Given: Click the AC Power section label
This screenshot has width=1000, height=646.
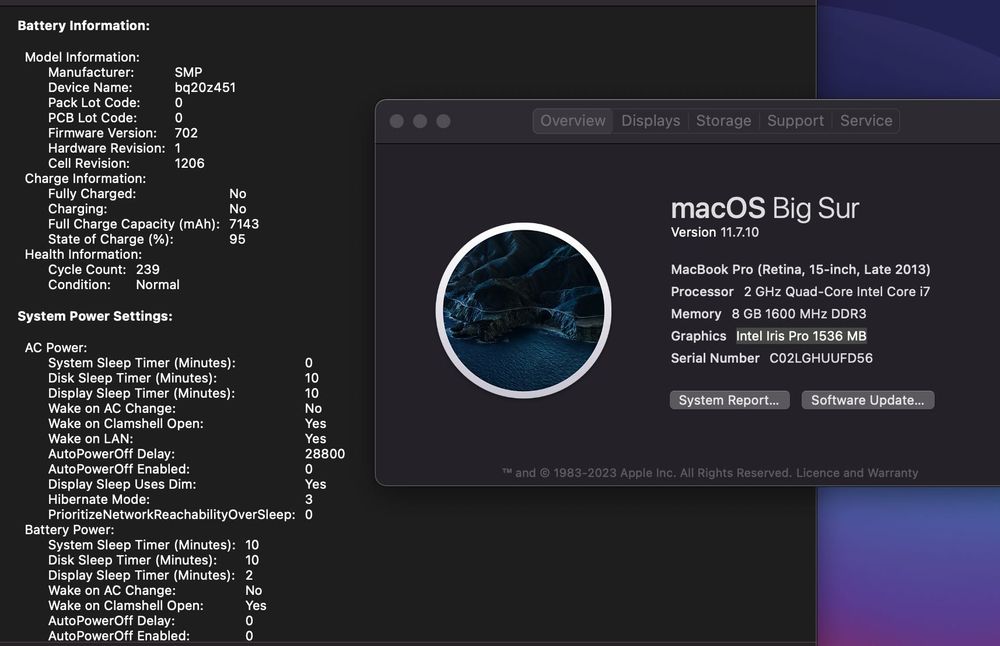Looking at the screenshot, I should [x=56, y=348].
